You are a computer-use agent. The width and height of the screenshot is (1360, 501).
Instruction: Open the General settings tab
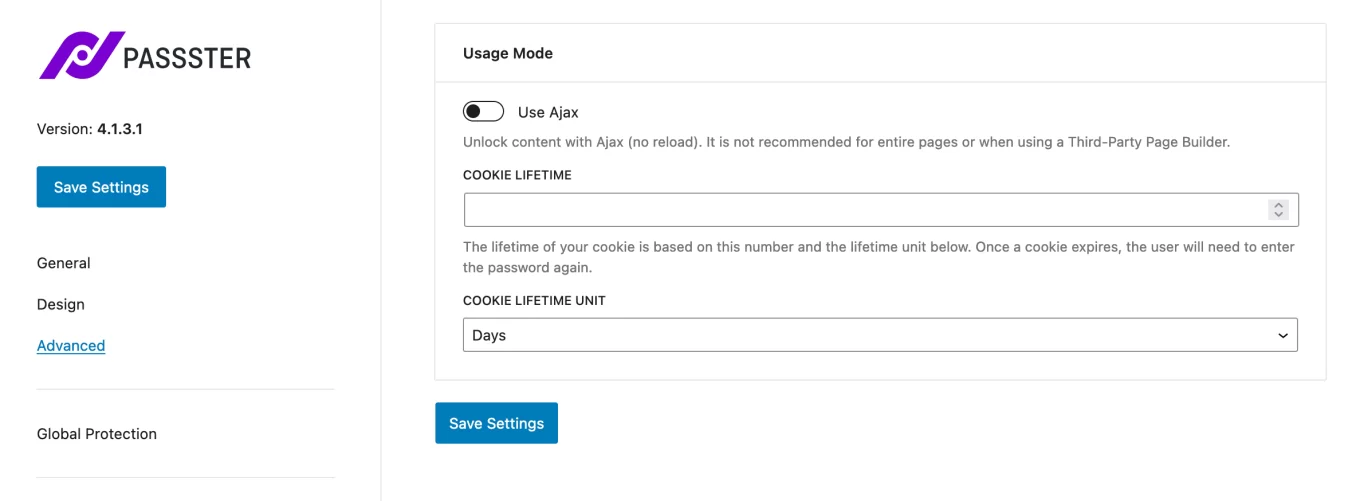coord(64,263)
